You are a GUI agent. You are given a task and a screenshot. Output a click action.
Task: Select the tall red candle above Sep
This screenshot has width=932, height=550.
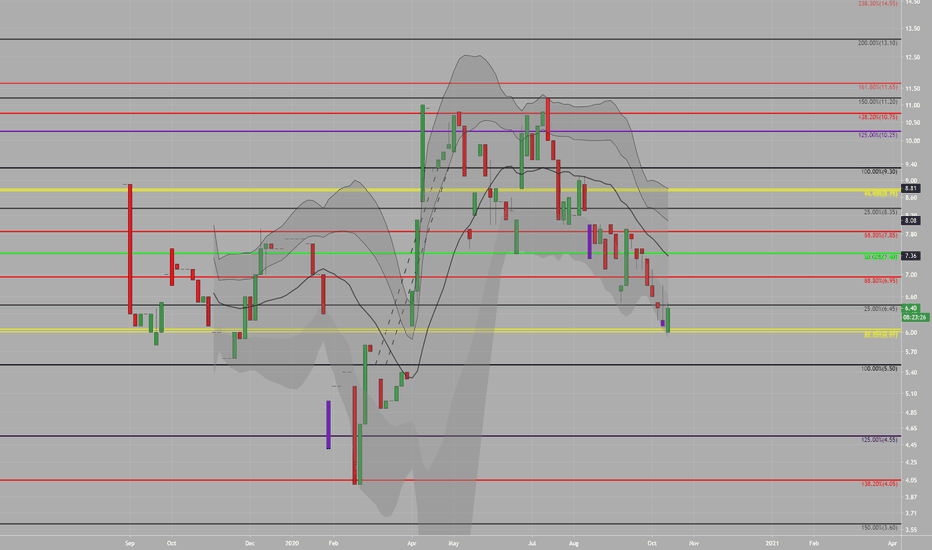130,249
